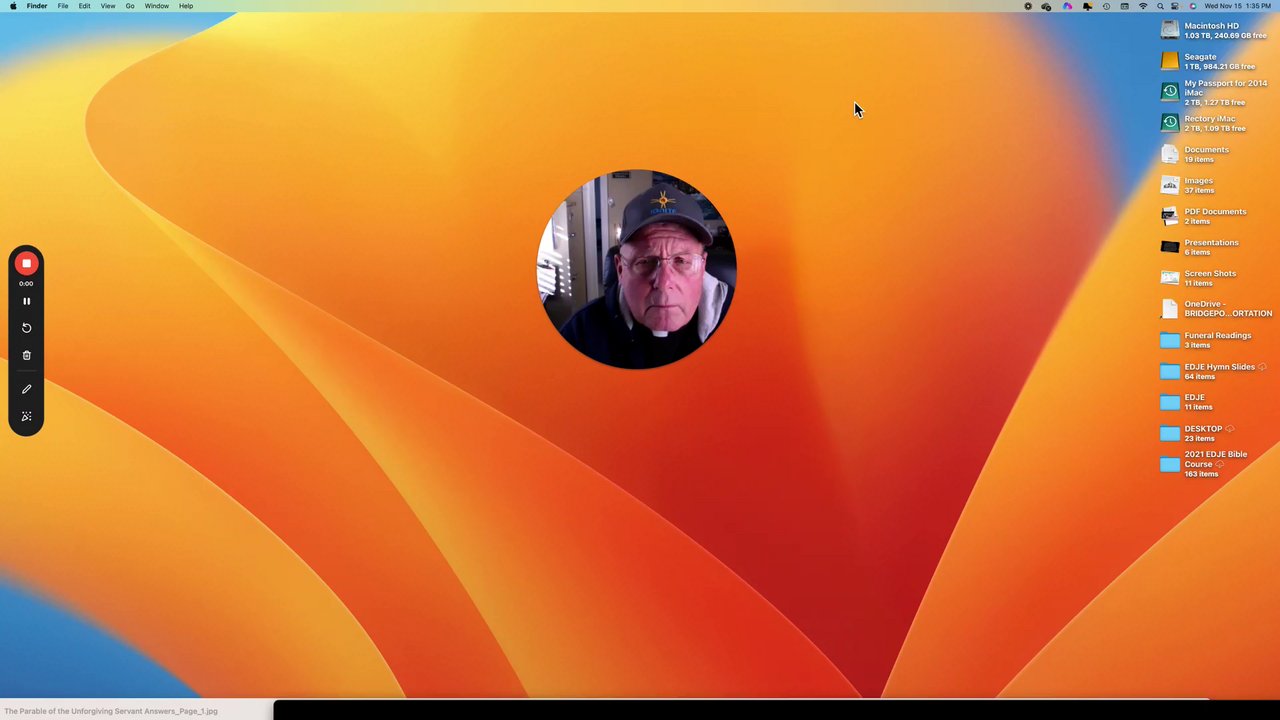
Task: Restart the recording with the circular arrow
Action: (x=26, y=328)
